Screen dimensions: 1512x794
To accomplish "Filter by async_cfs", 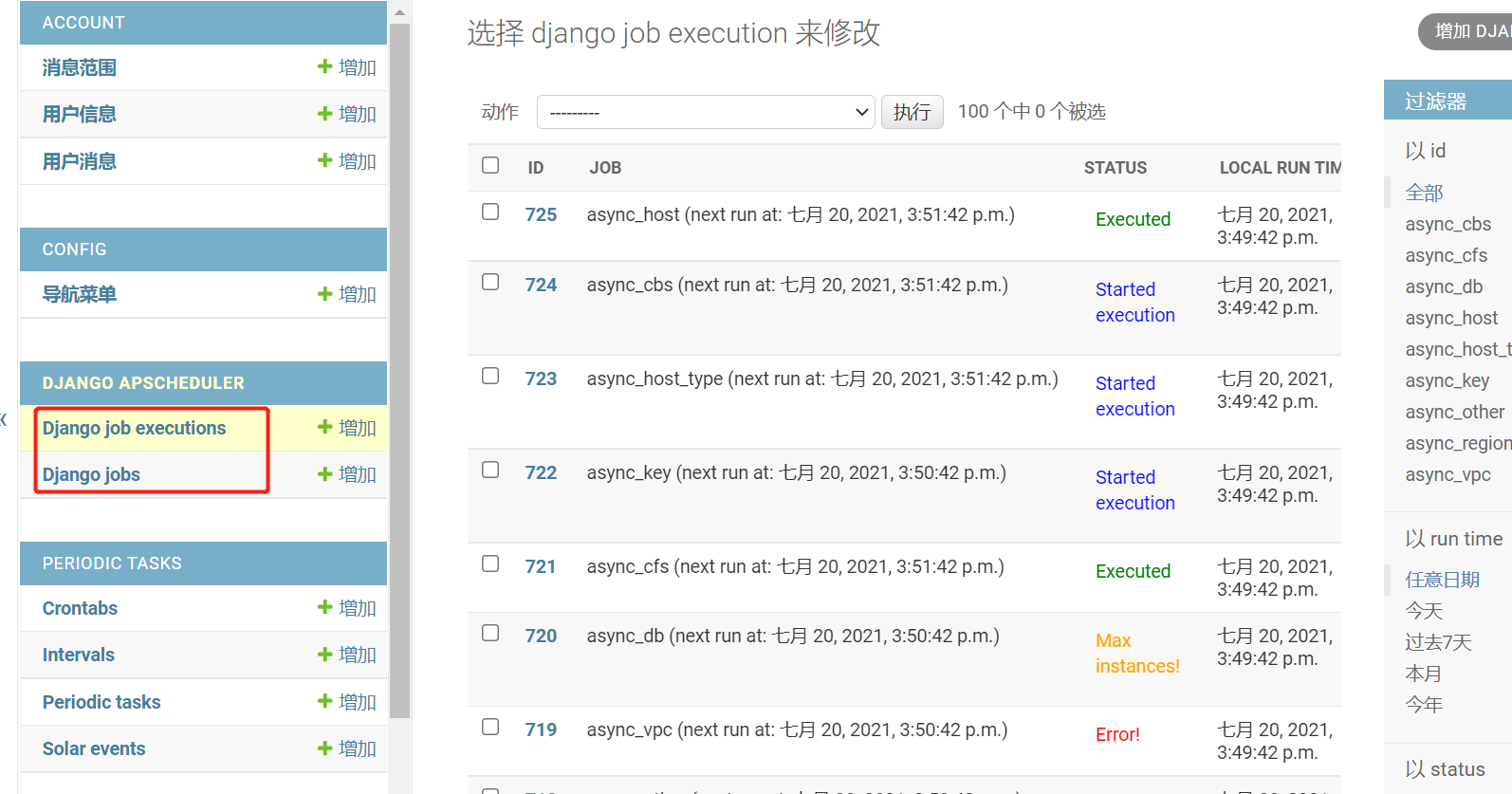I will point(1446,255).
